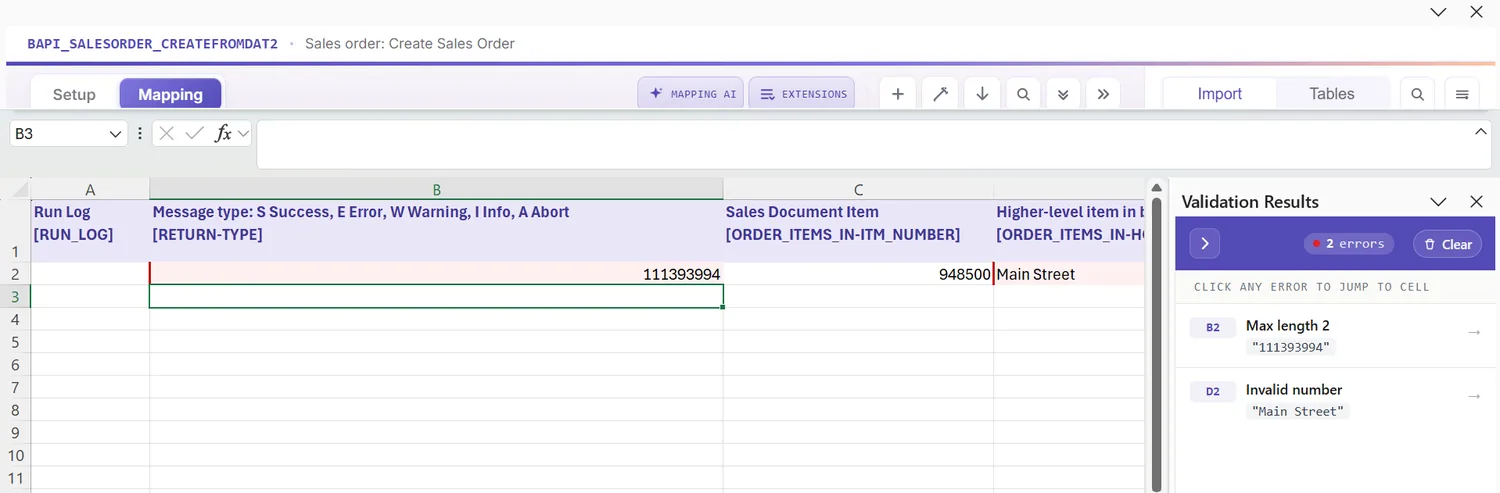This screenshot has height=493, width=1500.
Task: Click the top-right window chevron down
Action: (1438, 12)
